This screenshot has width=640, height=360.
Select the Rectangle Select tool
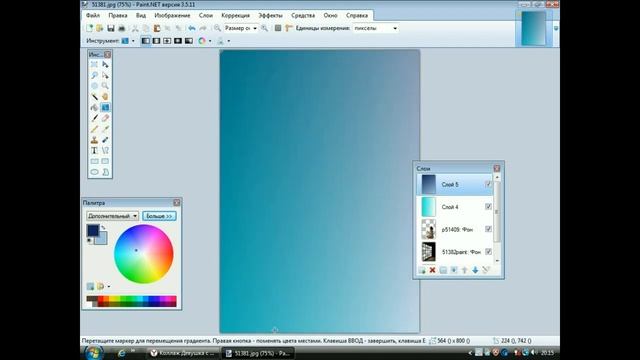pos(94,65)
